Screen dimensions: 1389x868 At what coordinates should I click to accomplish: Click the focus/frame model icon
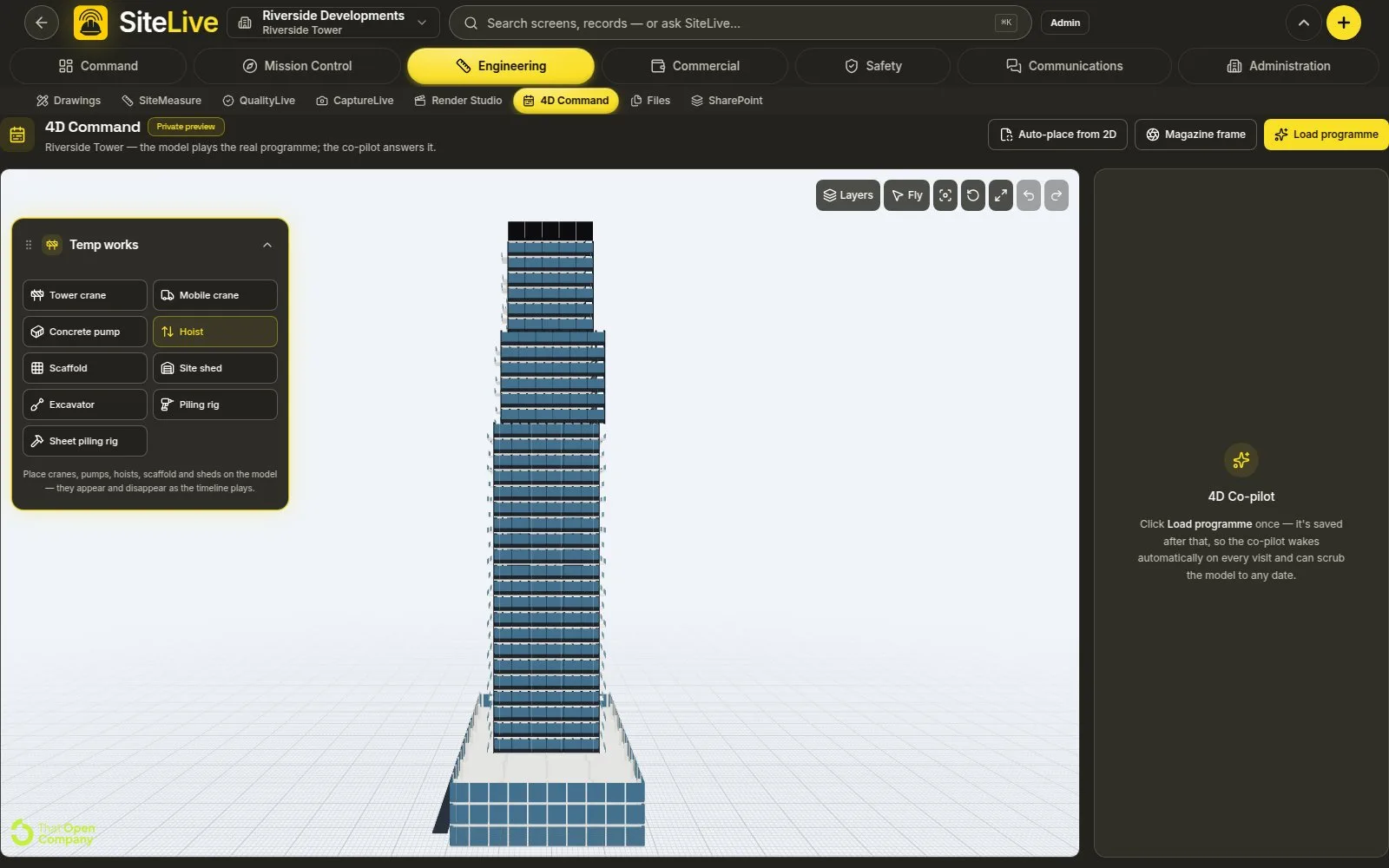pyautogui.click(x=945, y=195)
